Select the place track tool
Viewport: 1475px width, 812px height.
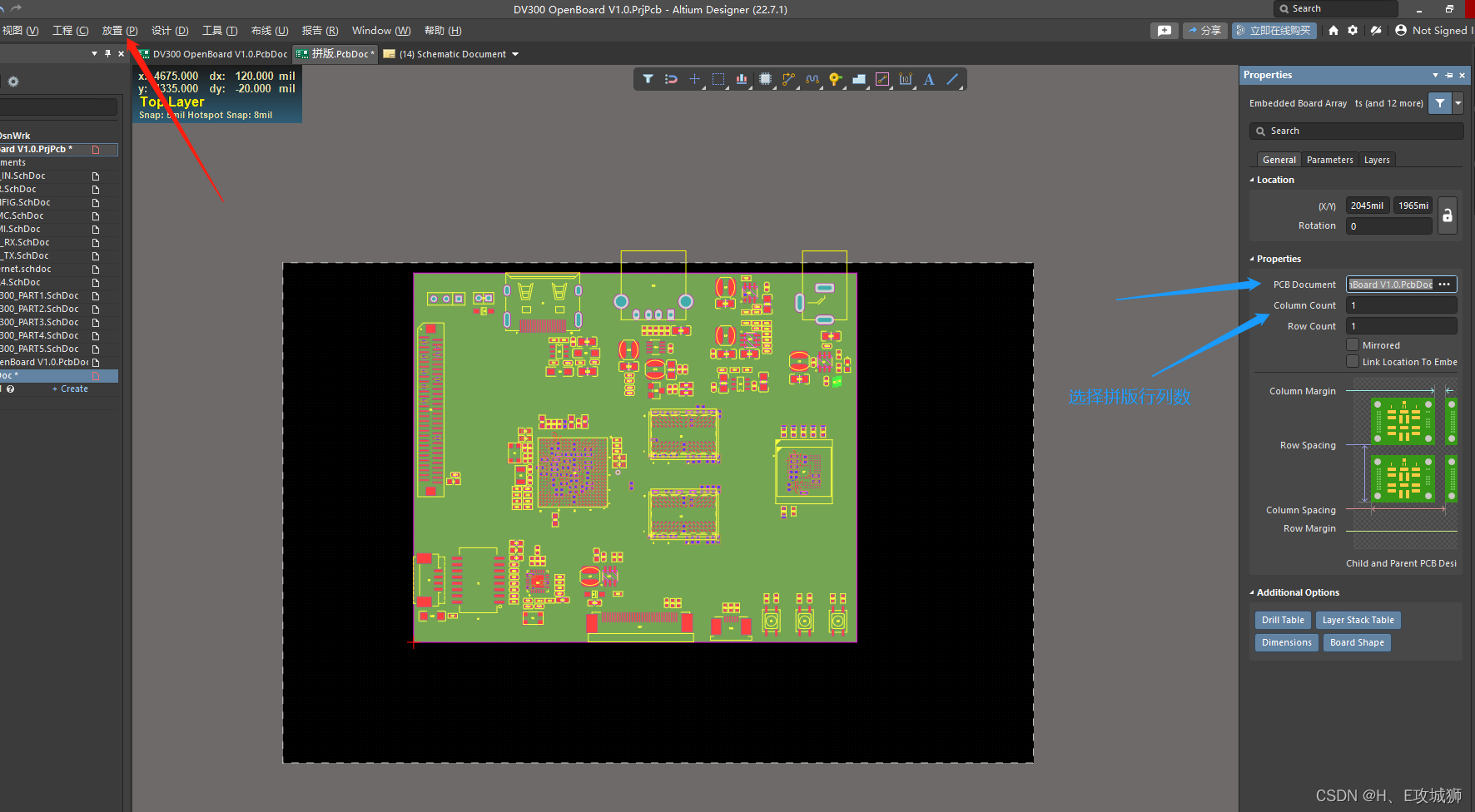coord(882,79)
